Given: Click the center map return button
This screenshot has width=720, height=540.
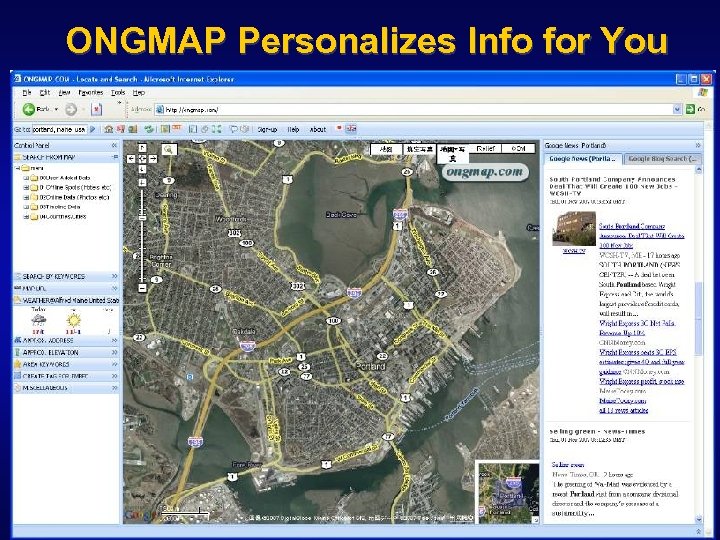Looking at the screenshot, I should click(x=142, y=159).
